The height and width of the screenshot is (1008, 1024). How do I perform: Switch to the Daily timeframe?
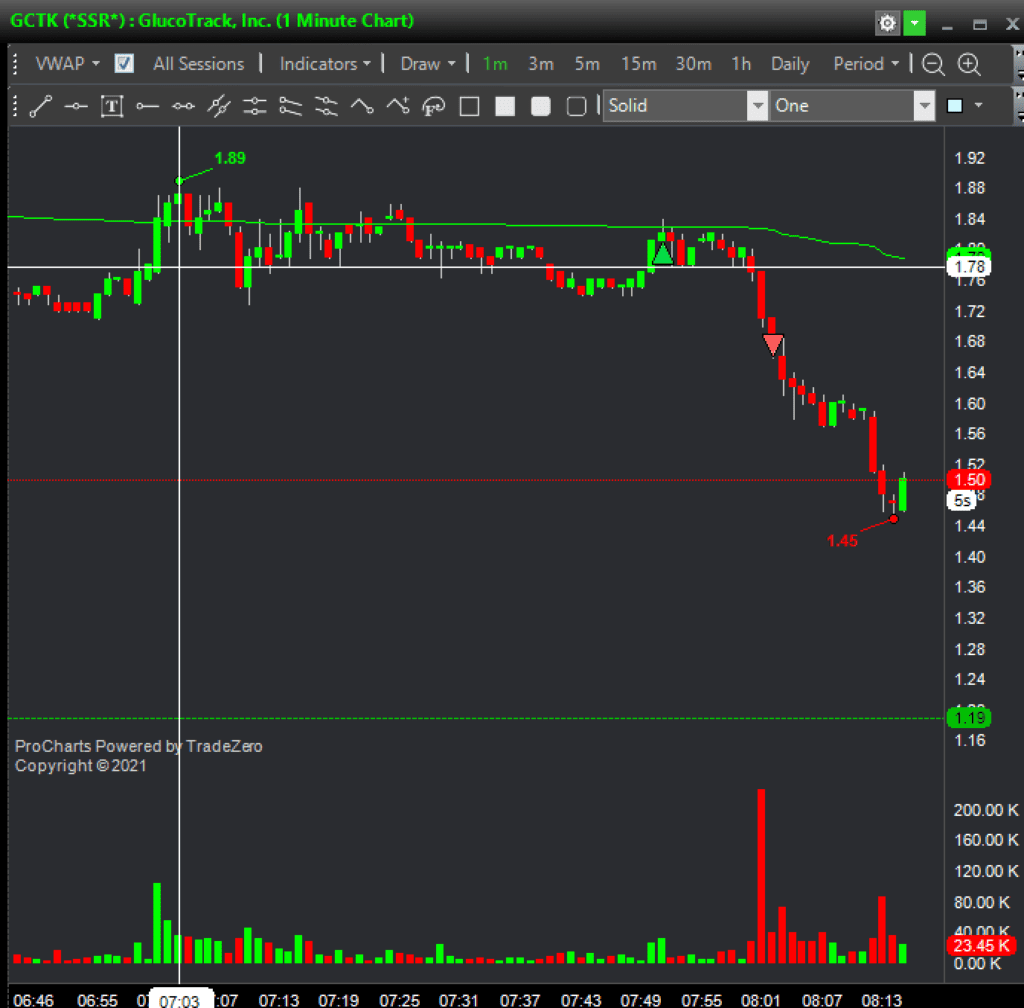(790, 64)
